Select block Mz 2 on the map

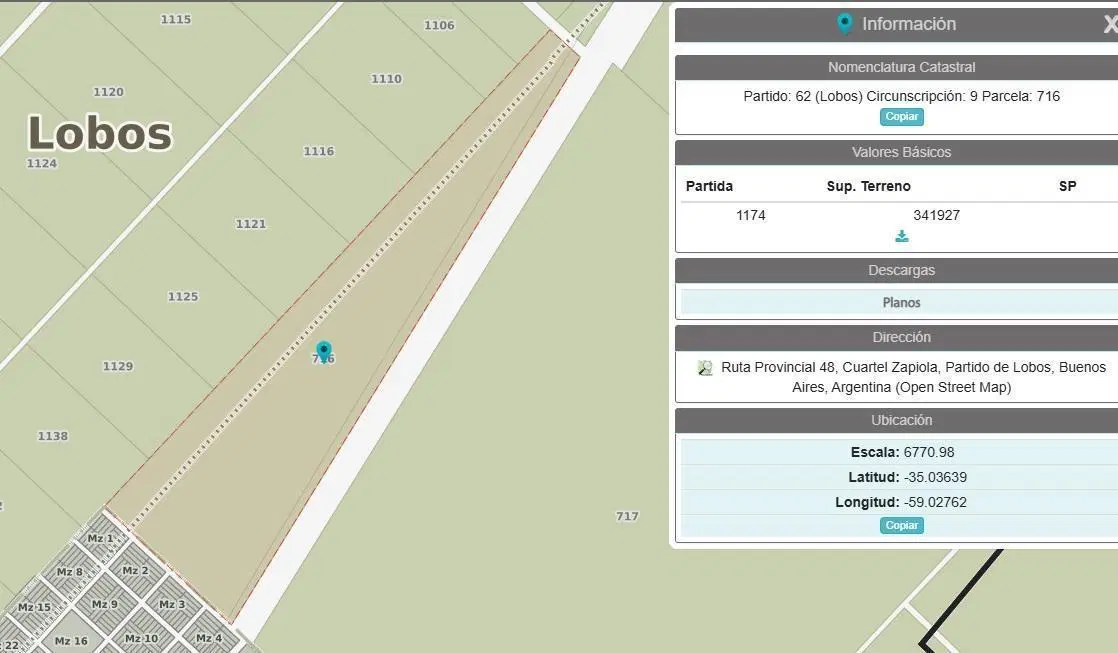135,570
